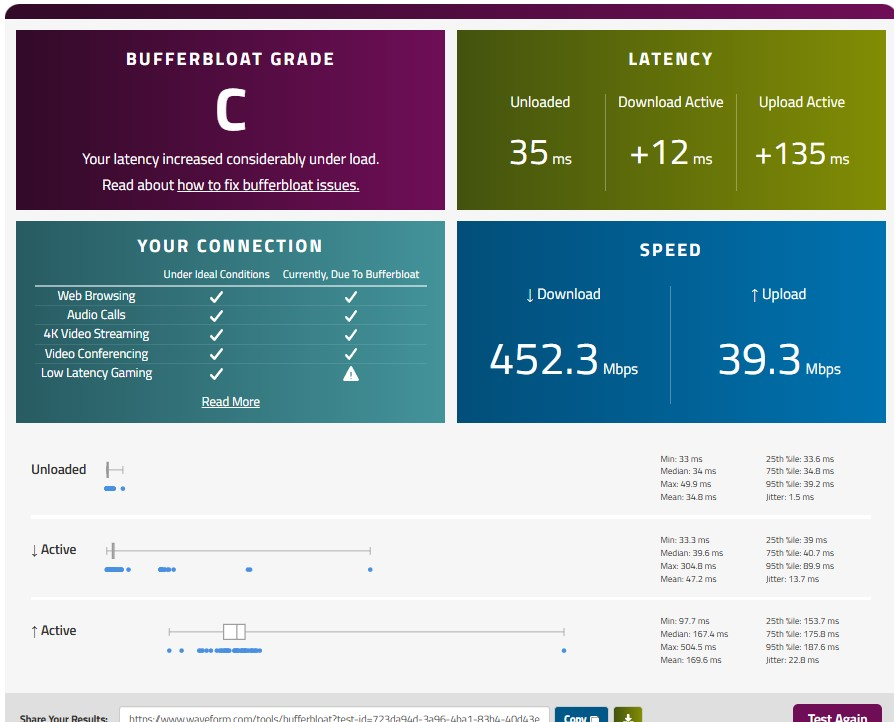Click '95th %ile: 89.9 ms' stat
Image resolution: width=894 pixels, height=722 pixels.
800,566
